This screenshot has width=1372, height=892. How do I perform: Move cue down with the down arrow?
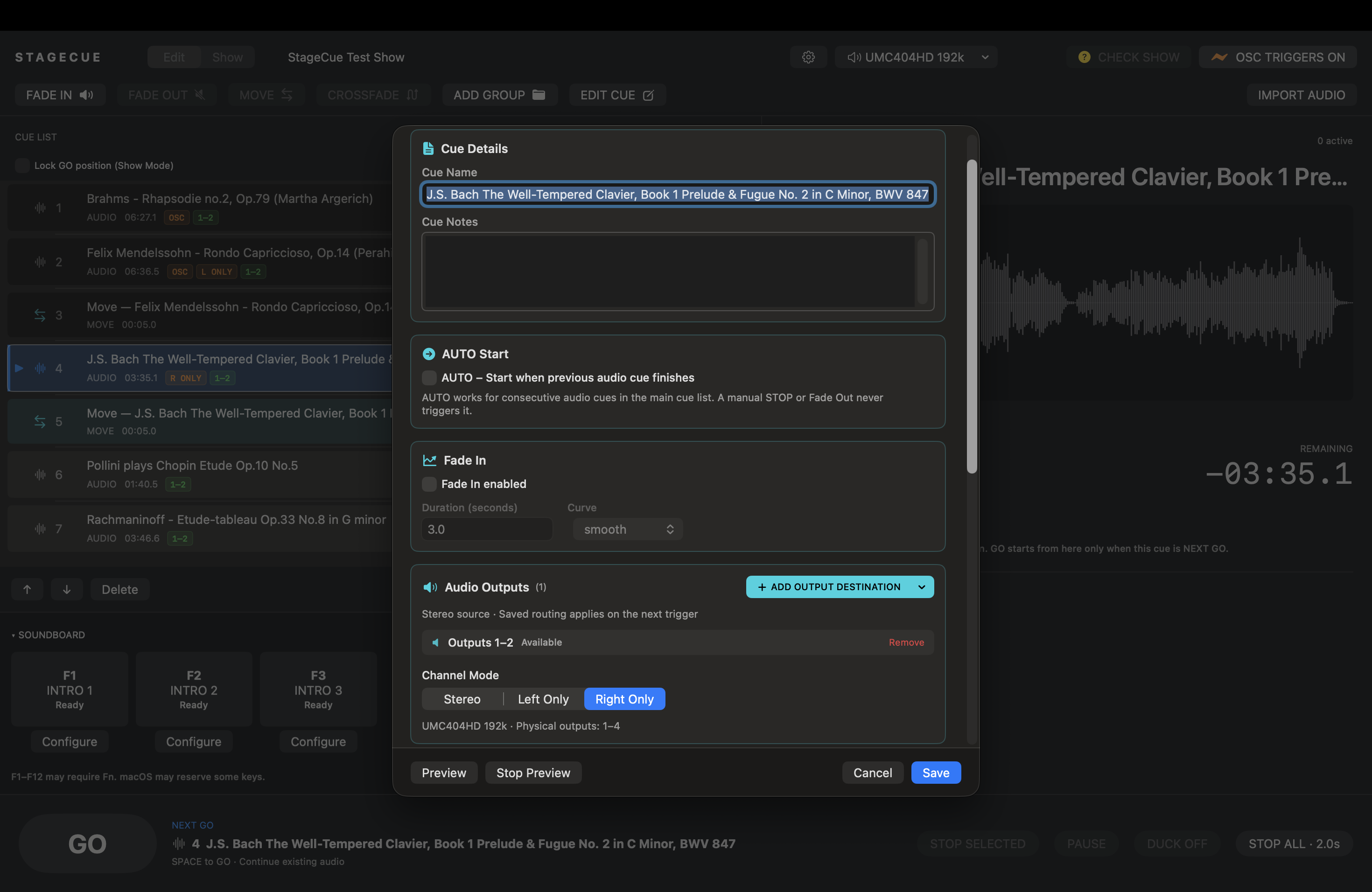tap(67, 589)
